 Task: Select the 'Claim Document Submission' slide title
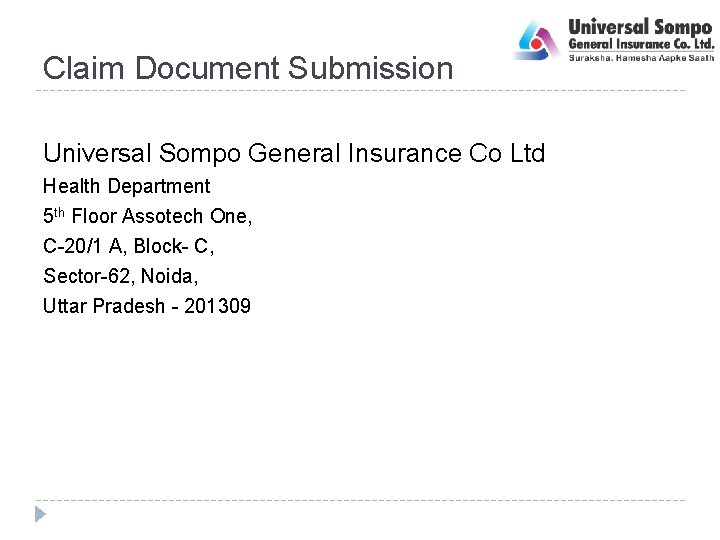point(248,69)
